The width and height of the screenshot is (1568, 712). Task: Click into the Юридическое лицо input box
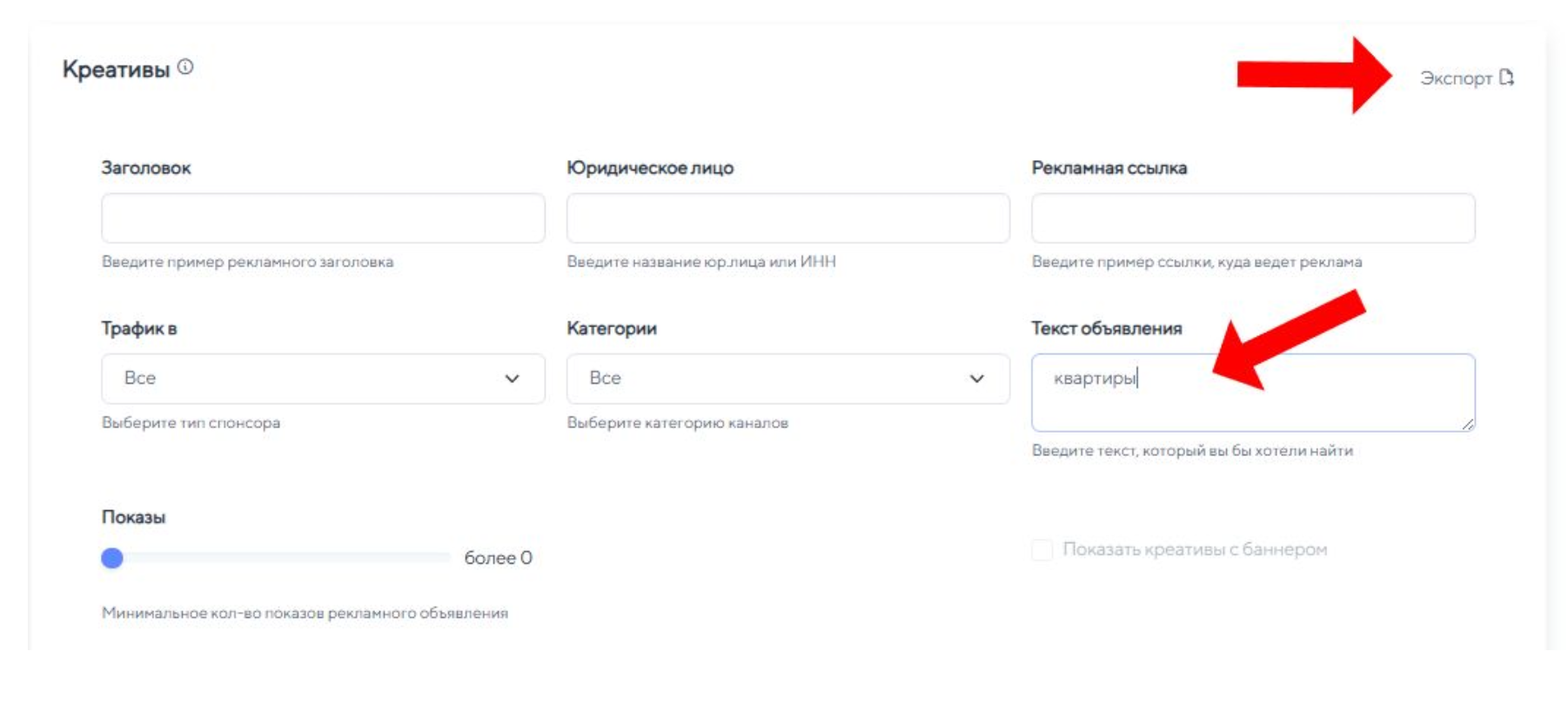[787, 218]
